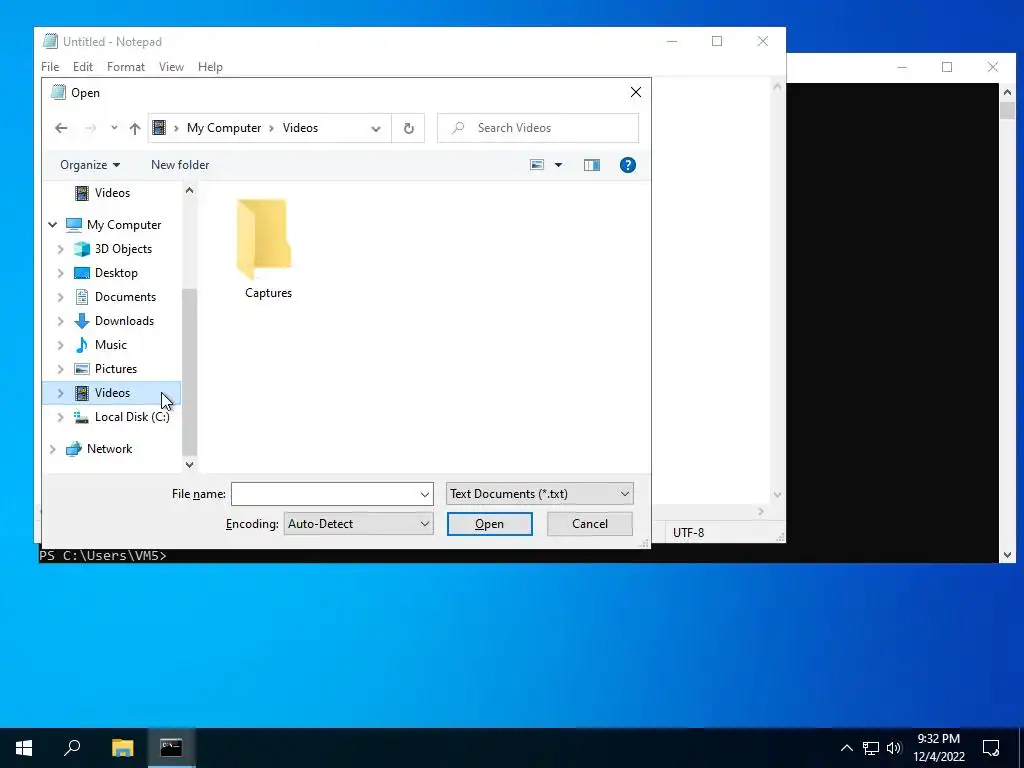Open the recent locations dropdown arrow
The image size is (1024, 768).
pos(114,128)
